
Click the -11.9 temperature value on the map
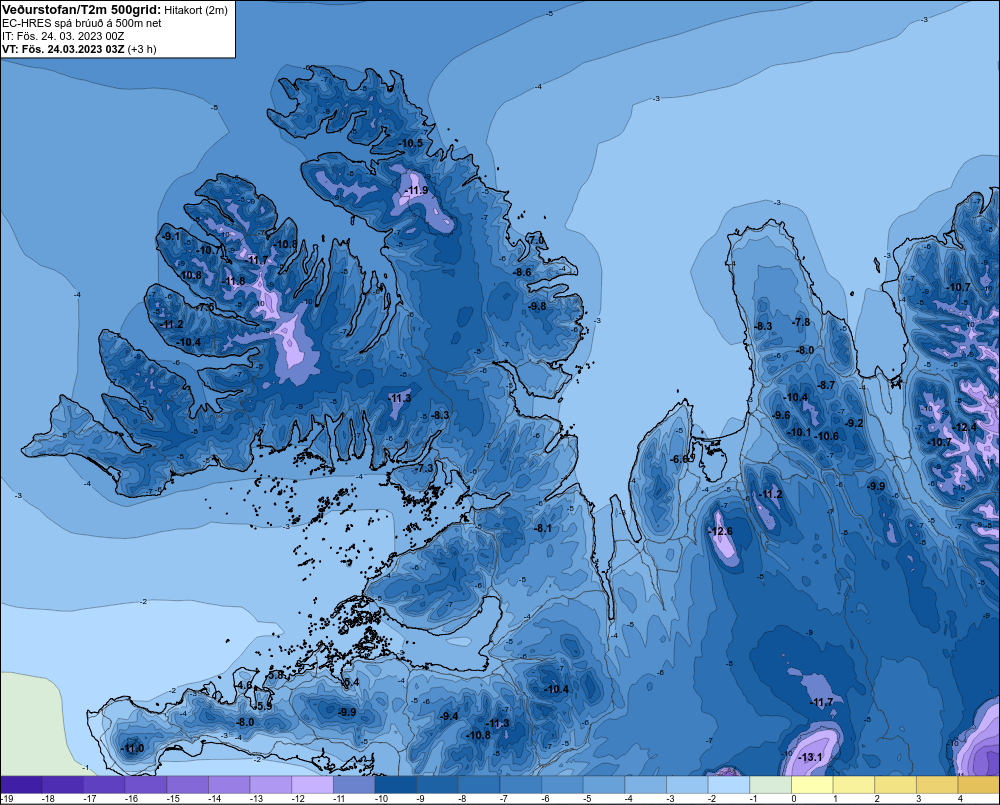coord(416,191)
